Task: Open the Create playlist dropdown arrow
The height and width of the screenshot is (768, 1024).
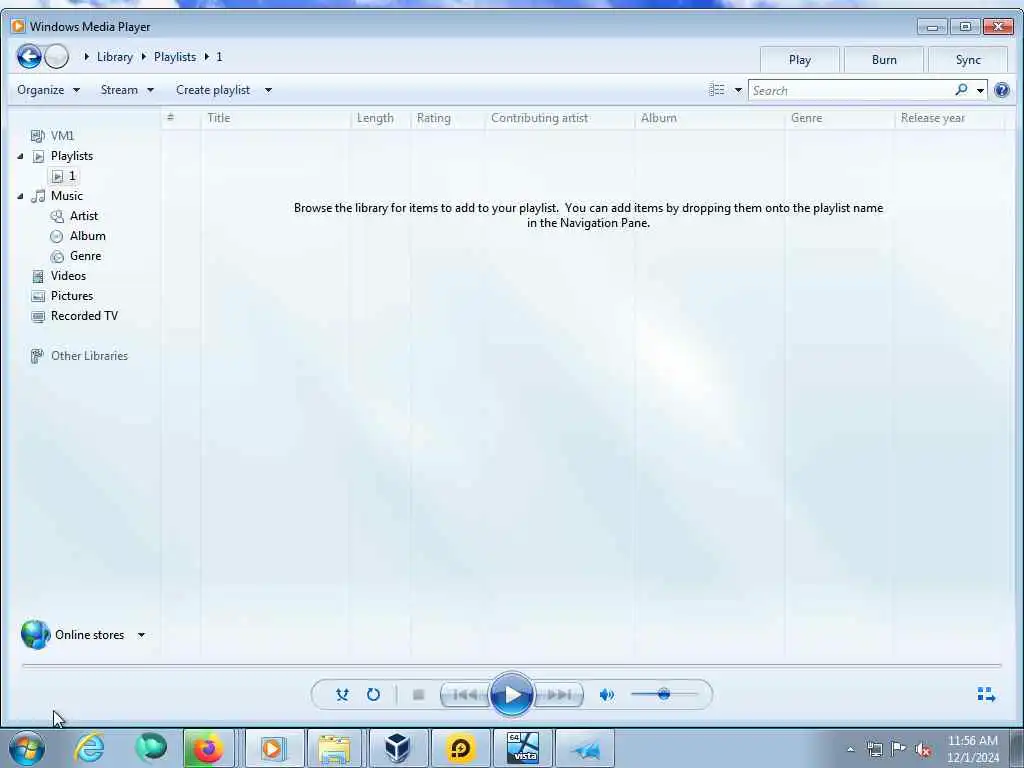Action: point(268,90)
